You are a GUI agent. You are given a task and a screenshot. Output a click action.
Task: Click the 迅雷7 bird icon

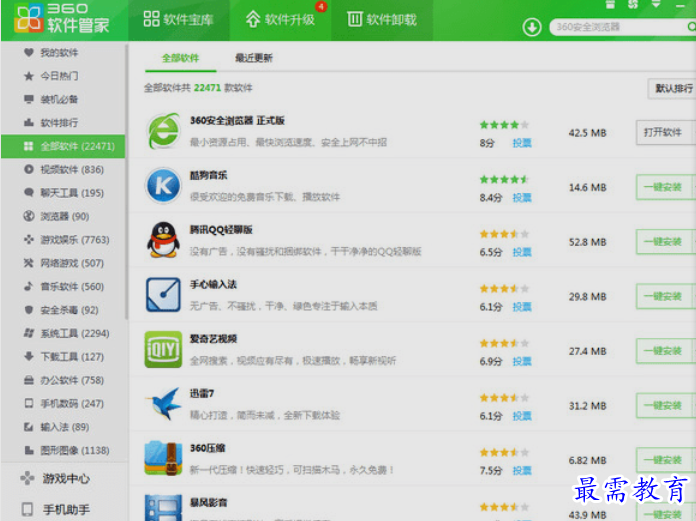pos(163,404)
